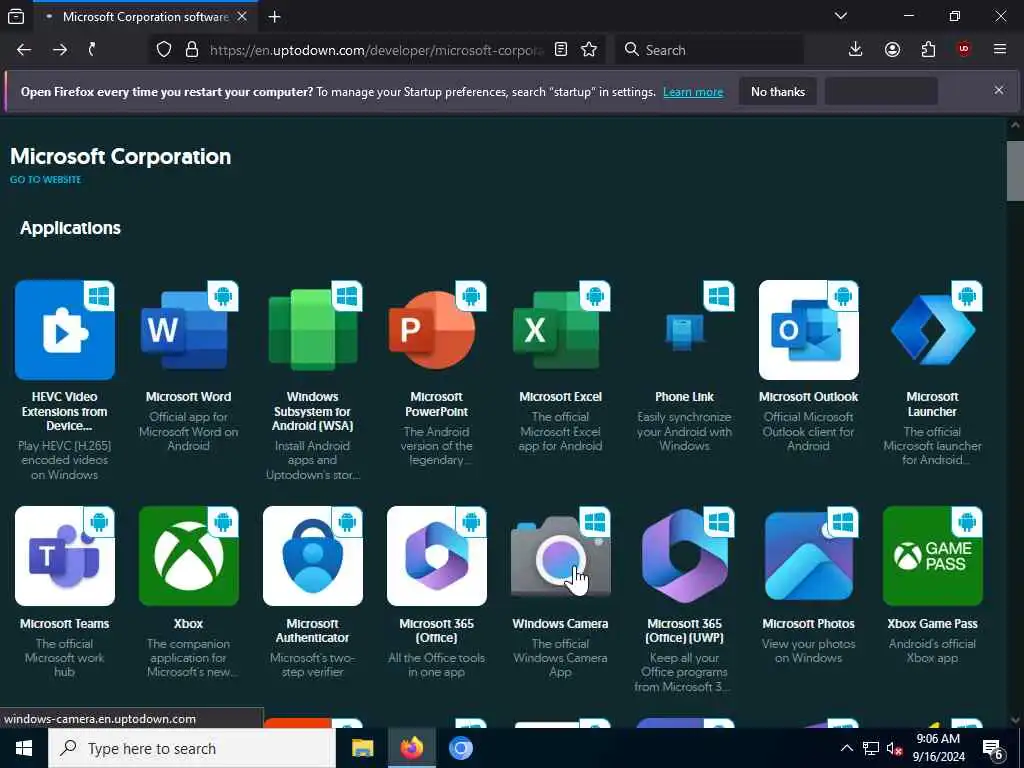Click the Xbox Game Pass title text
Screen dimensions: 1024x768
click(932, 624)
